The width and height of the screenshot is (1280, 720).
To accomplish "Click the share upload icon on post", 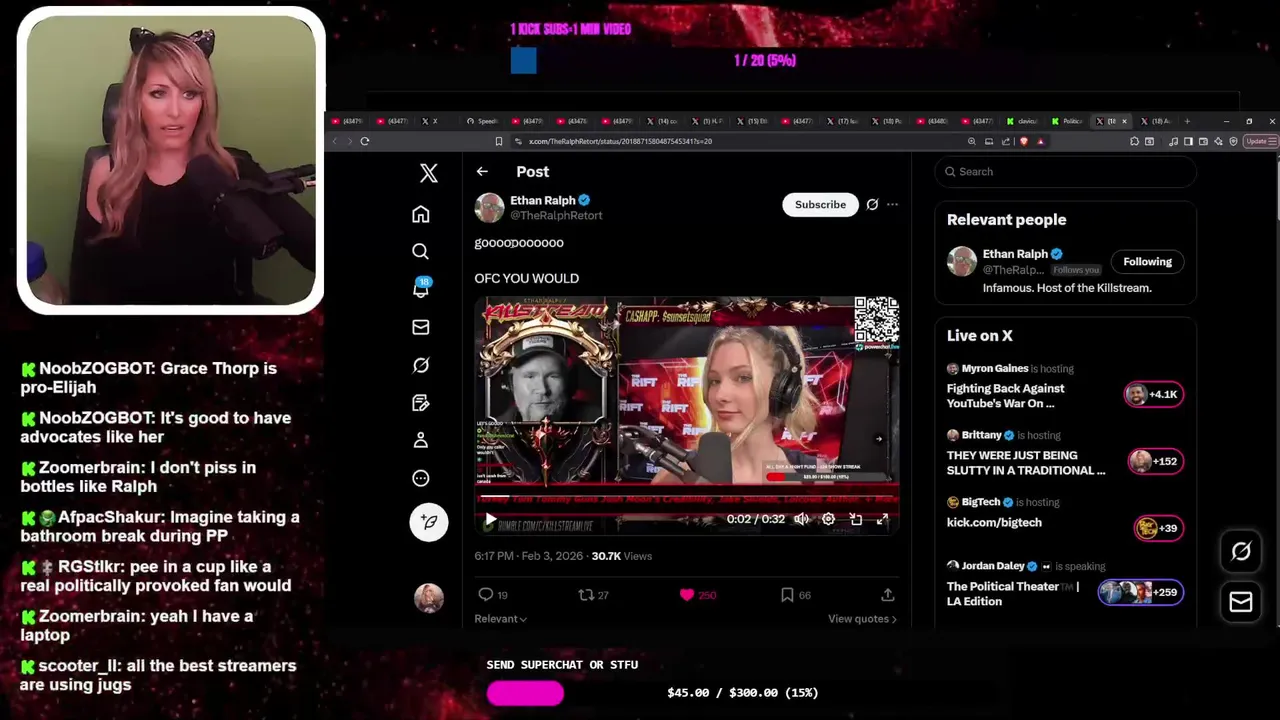I will click(x=887, y=595).
